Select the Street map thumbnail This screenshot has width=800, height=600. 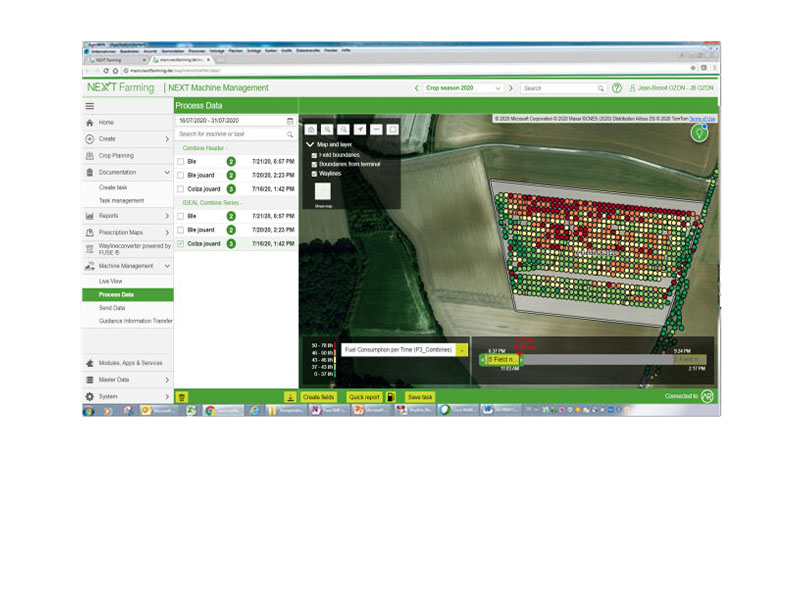tap(322, 192)
